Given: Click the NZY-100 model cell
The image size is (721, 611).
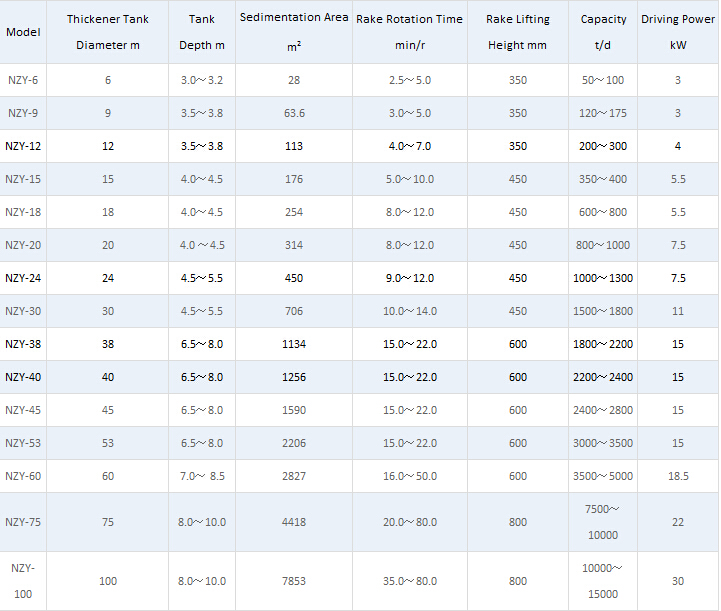Looking at the screenshot, I should point(23,581).
